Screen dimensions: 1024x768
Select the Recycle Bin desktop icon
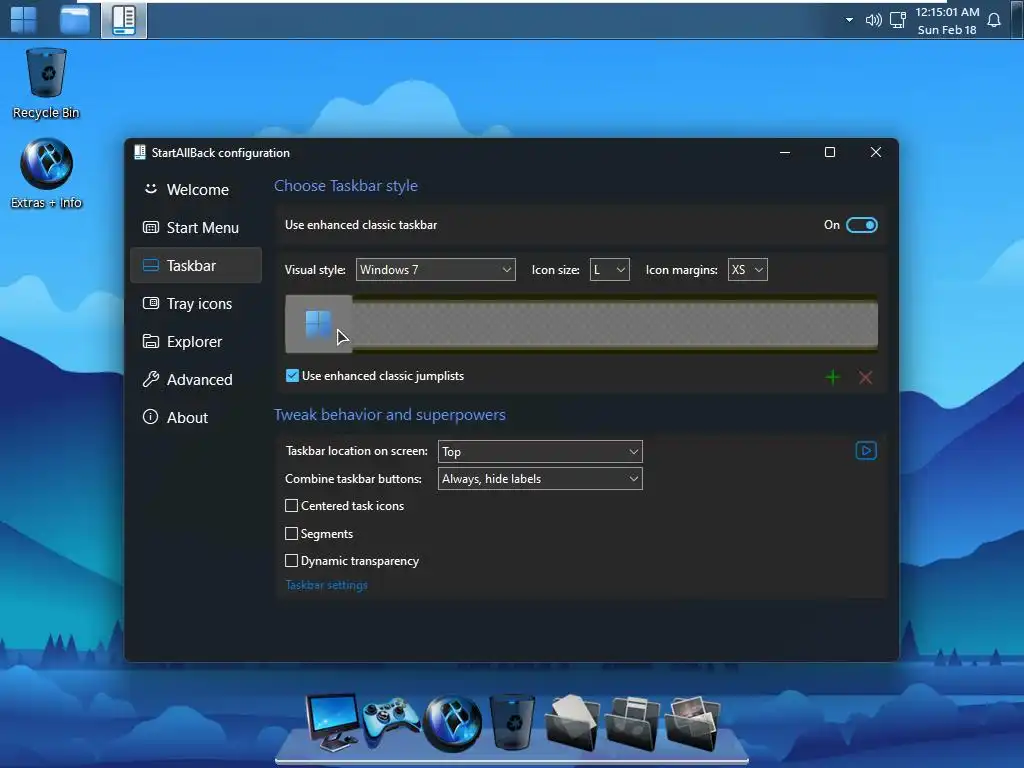46,84
